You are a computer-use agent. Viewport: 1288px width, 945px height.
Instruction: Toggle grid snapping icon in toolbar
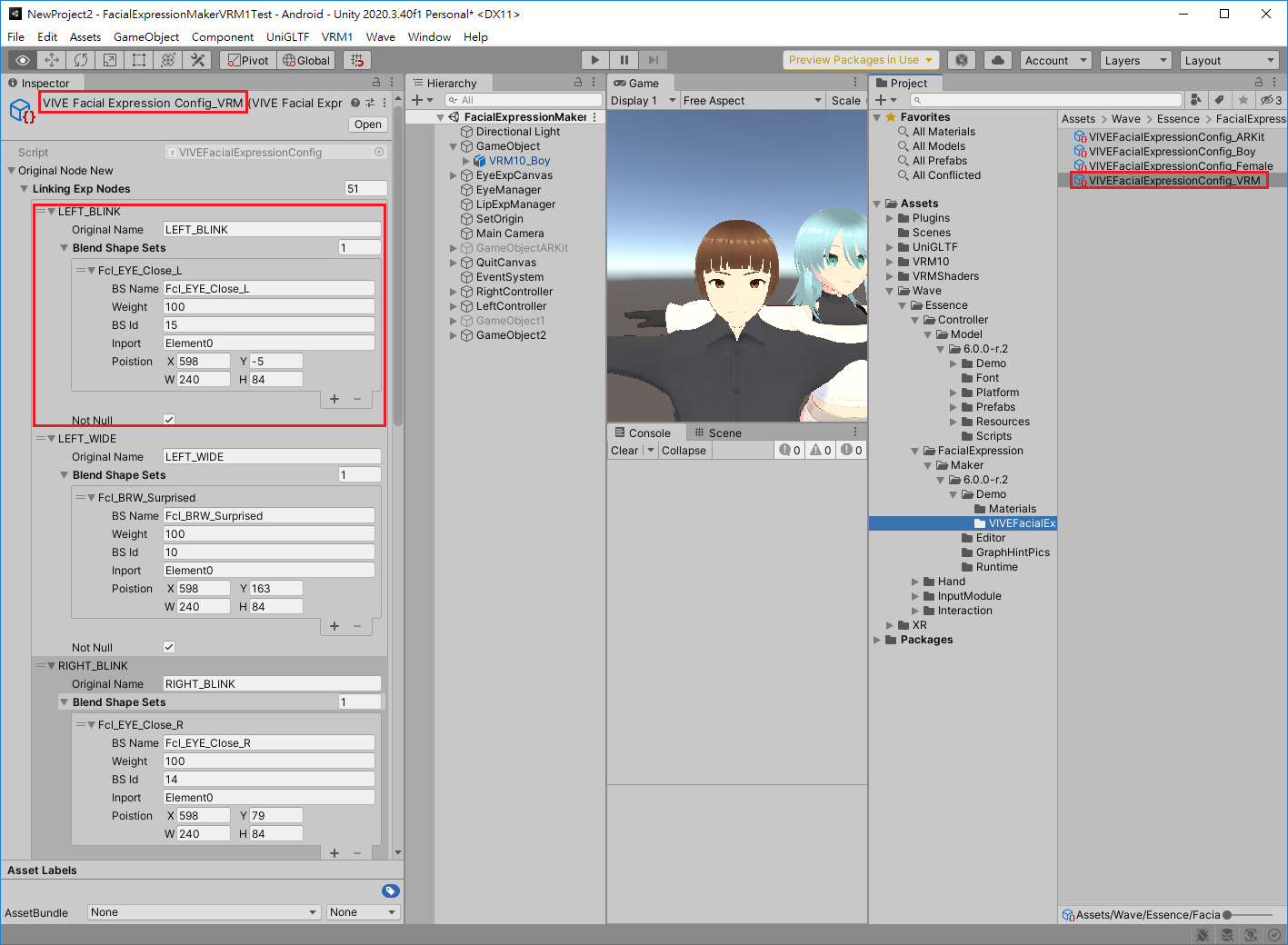pyautogui.click(x=357, y=60)
